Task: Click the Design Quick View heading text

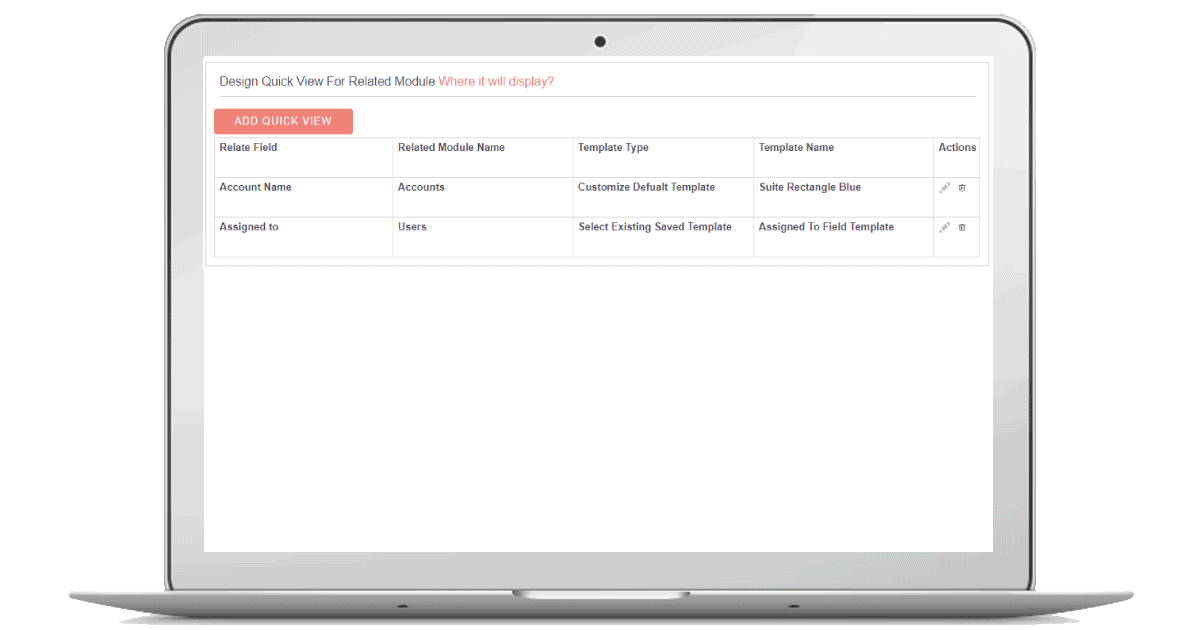Action: tap(327, 82)
